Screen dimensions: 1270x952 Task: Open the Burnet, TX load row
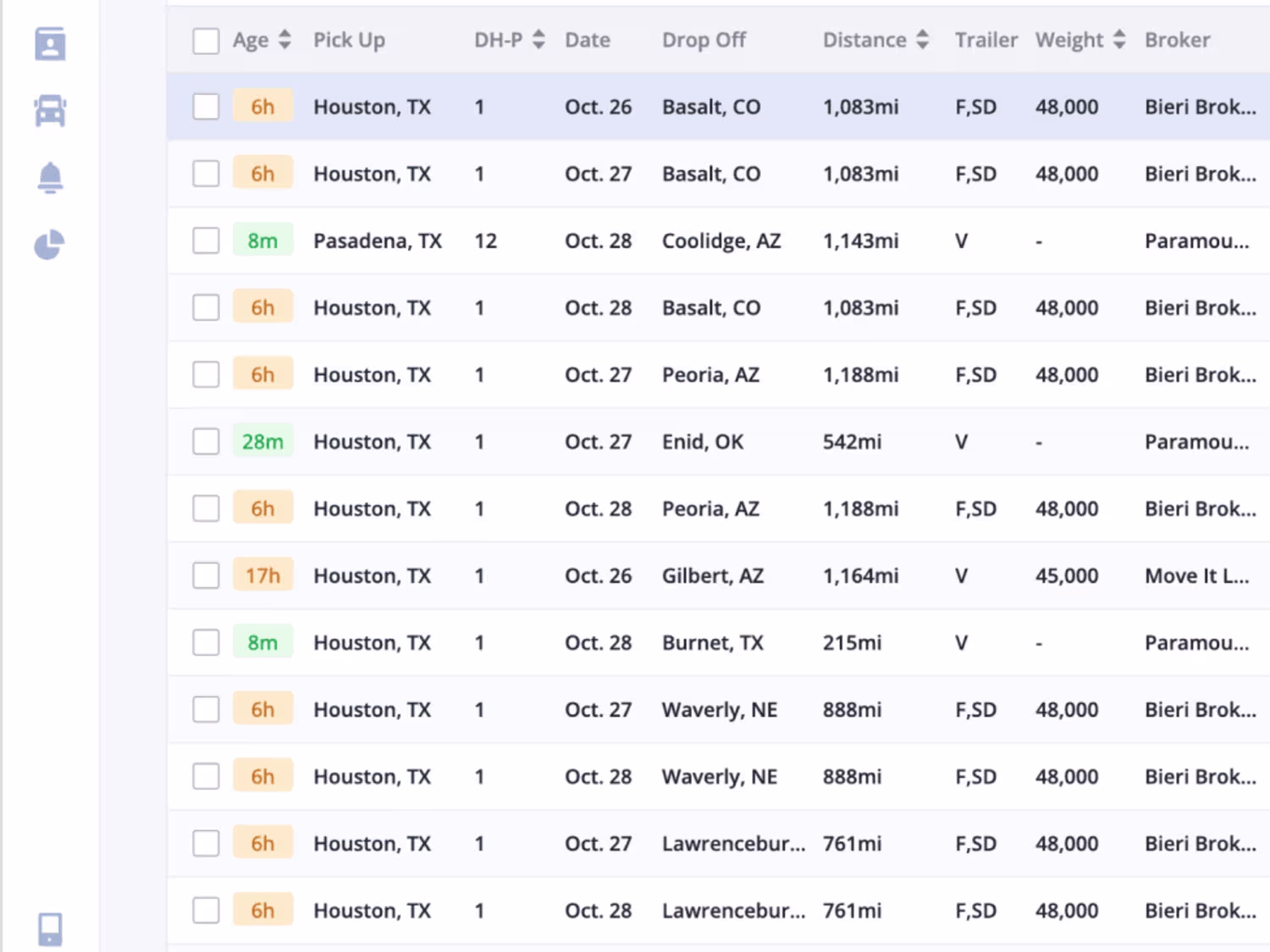coord(712,642)
